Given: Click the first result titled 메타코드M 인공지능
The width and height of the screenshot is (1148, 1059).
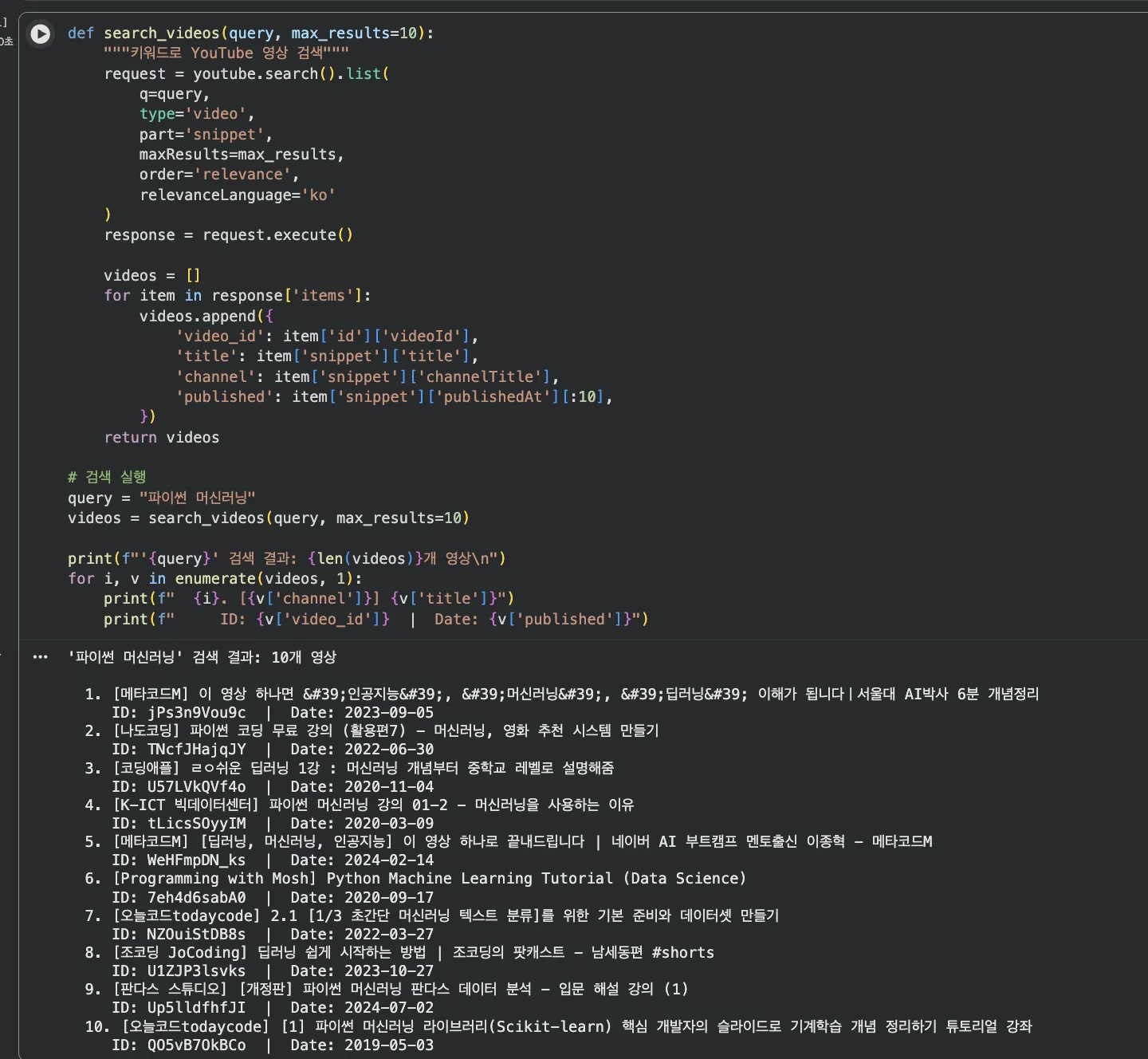Looking at the screenshot, I should pos(574,695).
